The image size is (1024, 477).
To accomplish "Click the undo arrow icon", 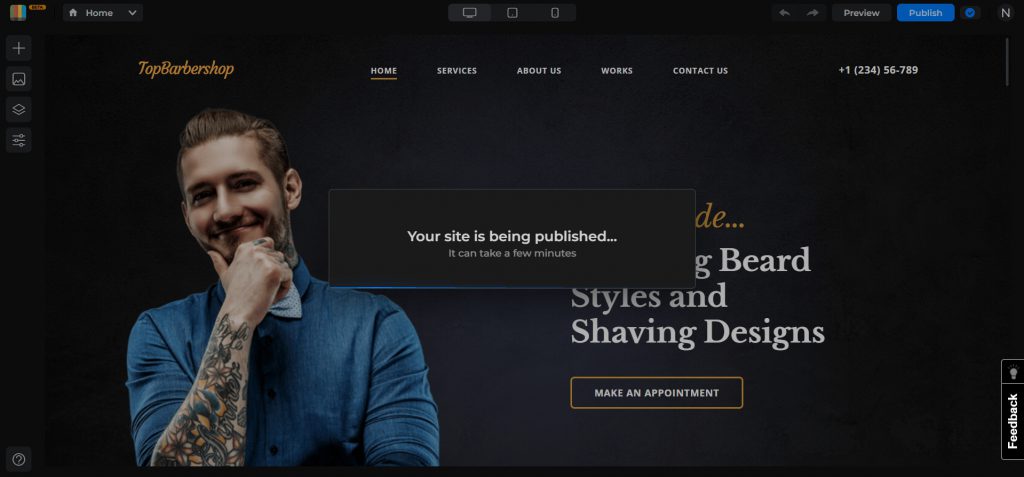I will pyautogui.click(x=785, y=12).
